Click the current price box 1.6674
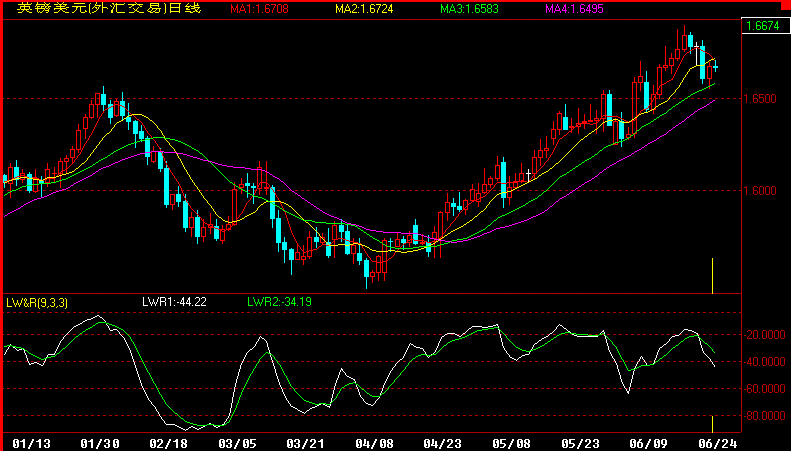Viewport: 791px width, 451px height. pyautogui.click(x=763, y=27)
